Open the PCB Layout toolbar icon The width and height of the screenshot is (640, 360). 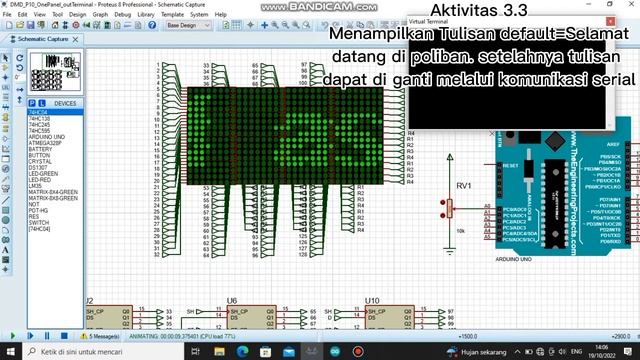[76, 25]
